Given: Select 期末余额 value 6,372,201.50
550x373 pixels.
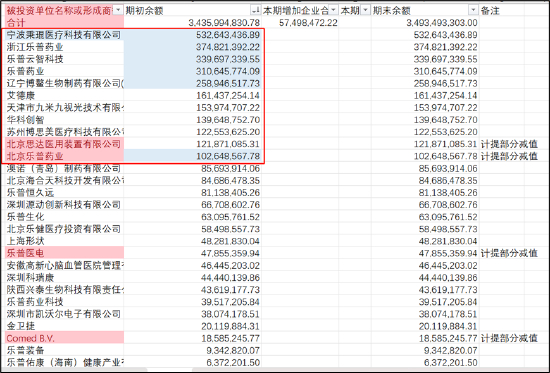Looking at the screenshot, I should [450, 362].
